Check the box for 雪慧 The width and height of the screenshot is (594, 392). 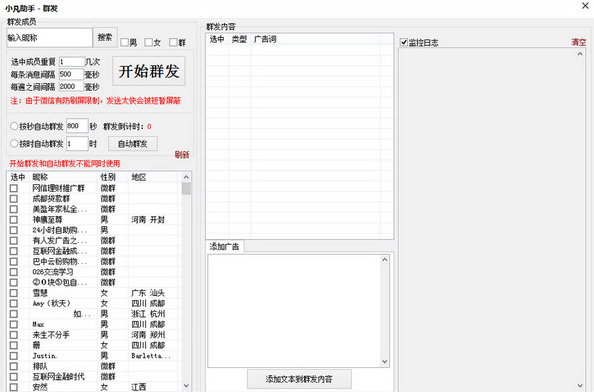point(14,293)
